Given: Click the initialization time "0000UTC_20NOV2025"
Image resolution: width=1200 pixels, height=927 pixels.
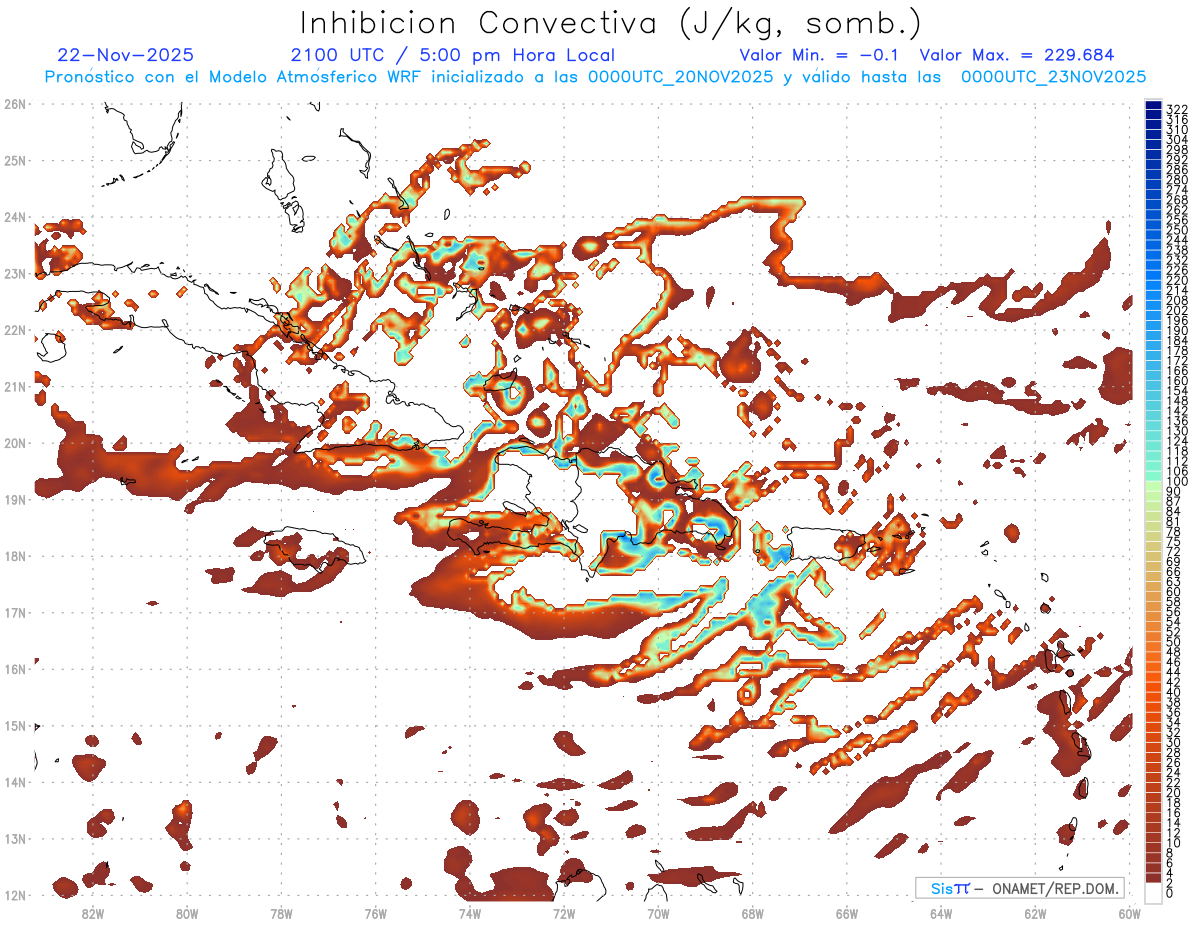Looking at the screenshot, I should 680,77.
